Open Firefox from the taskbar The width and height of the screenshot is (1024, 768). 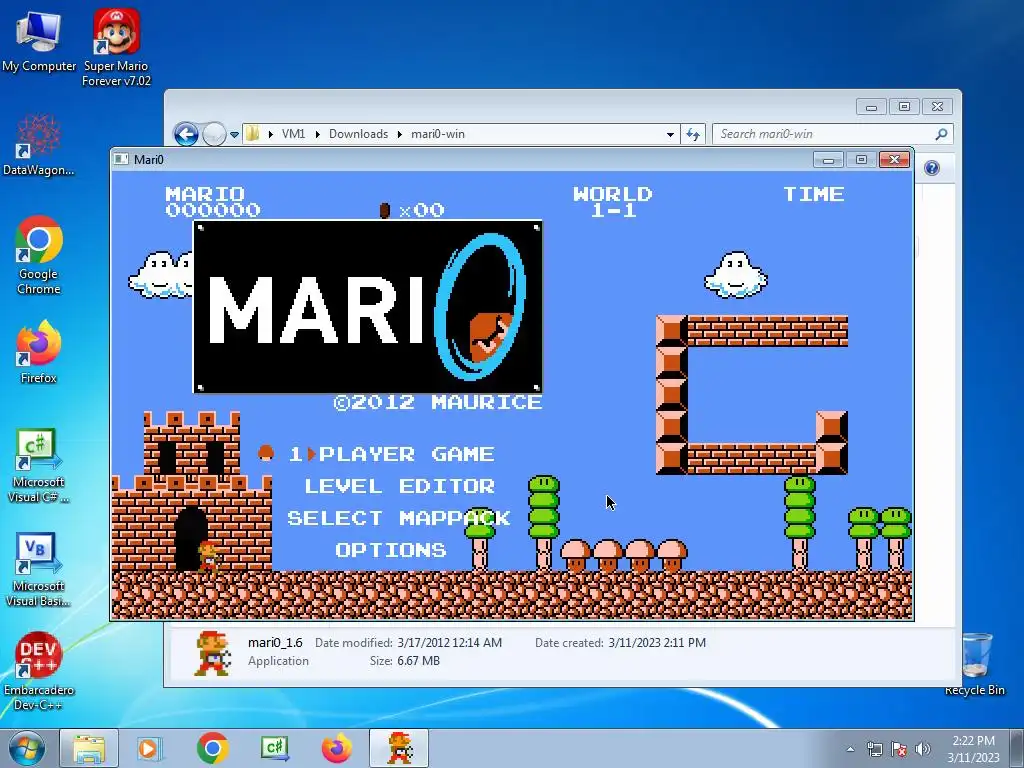(x=337, y=748)
